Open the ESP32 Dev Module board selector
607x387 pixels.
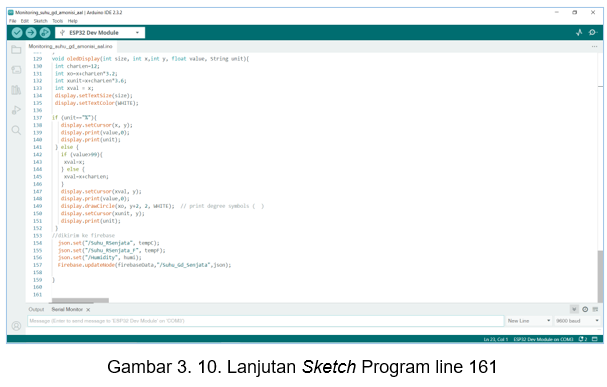tap(100, 33)
